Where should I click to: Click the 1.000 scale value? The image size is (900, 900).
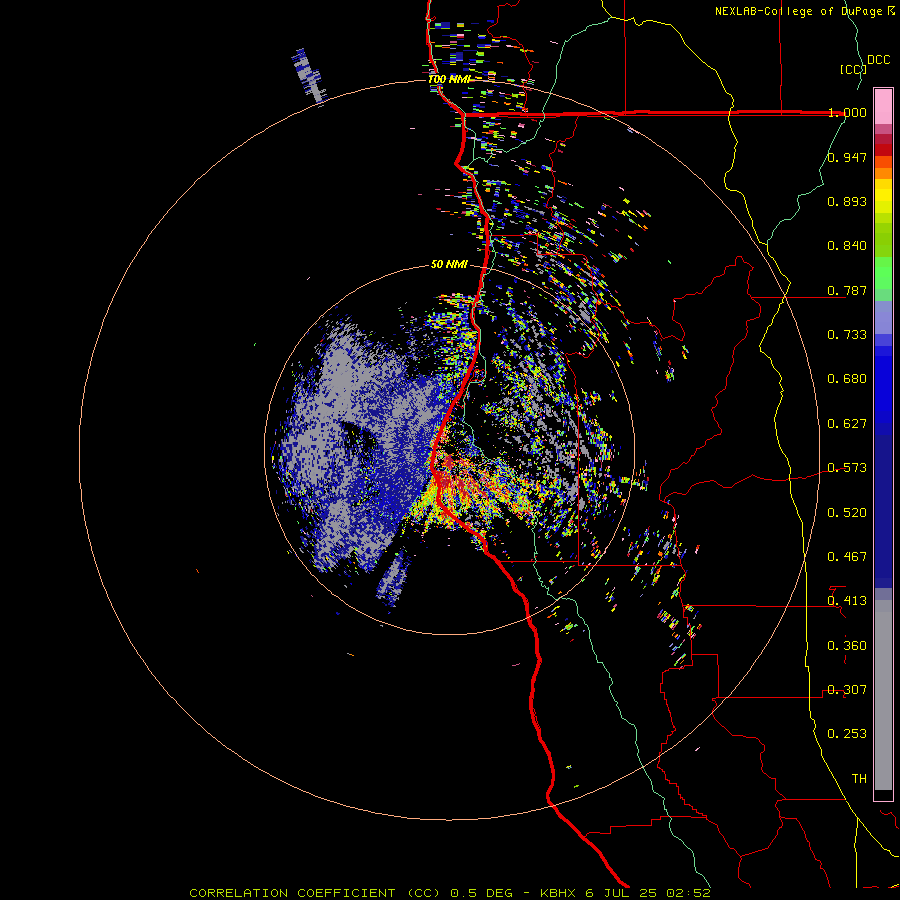point(847,112)
